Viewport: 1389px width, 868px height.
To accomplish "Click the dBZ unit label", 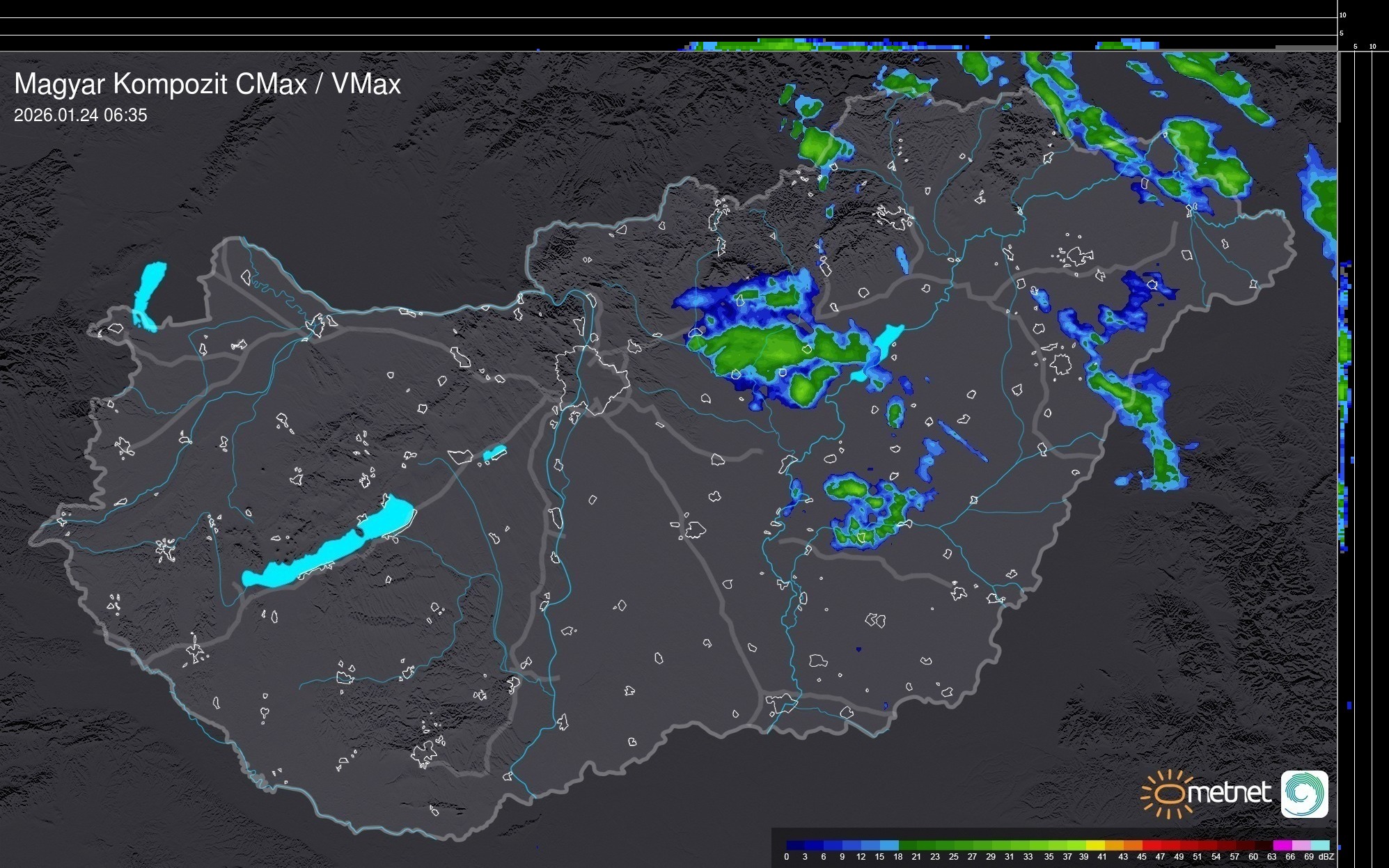I will [x=1326, y=857].
